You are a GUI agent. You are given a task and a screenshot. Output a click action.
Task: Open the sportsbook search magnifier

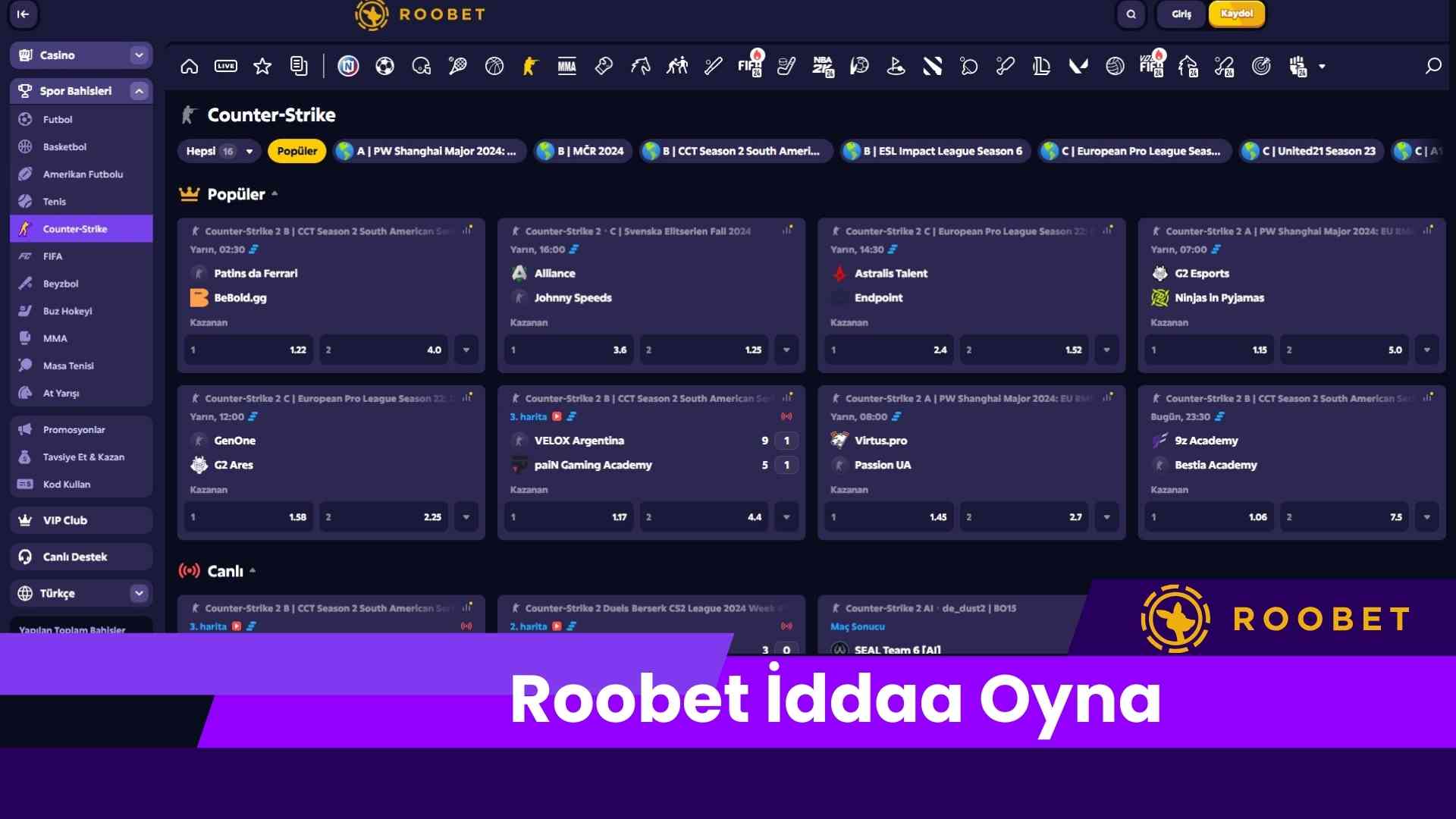coord(1433,67)
